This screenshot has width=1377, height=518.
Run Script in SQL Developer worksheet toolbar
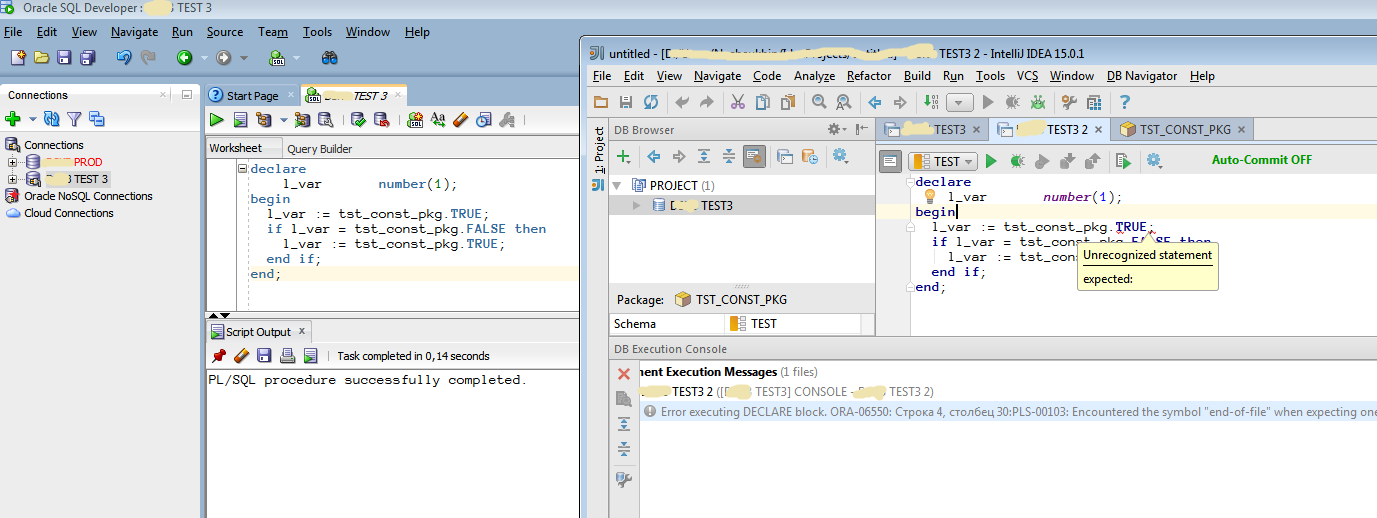click(x=240, y=120)
